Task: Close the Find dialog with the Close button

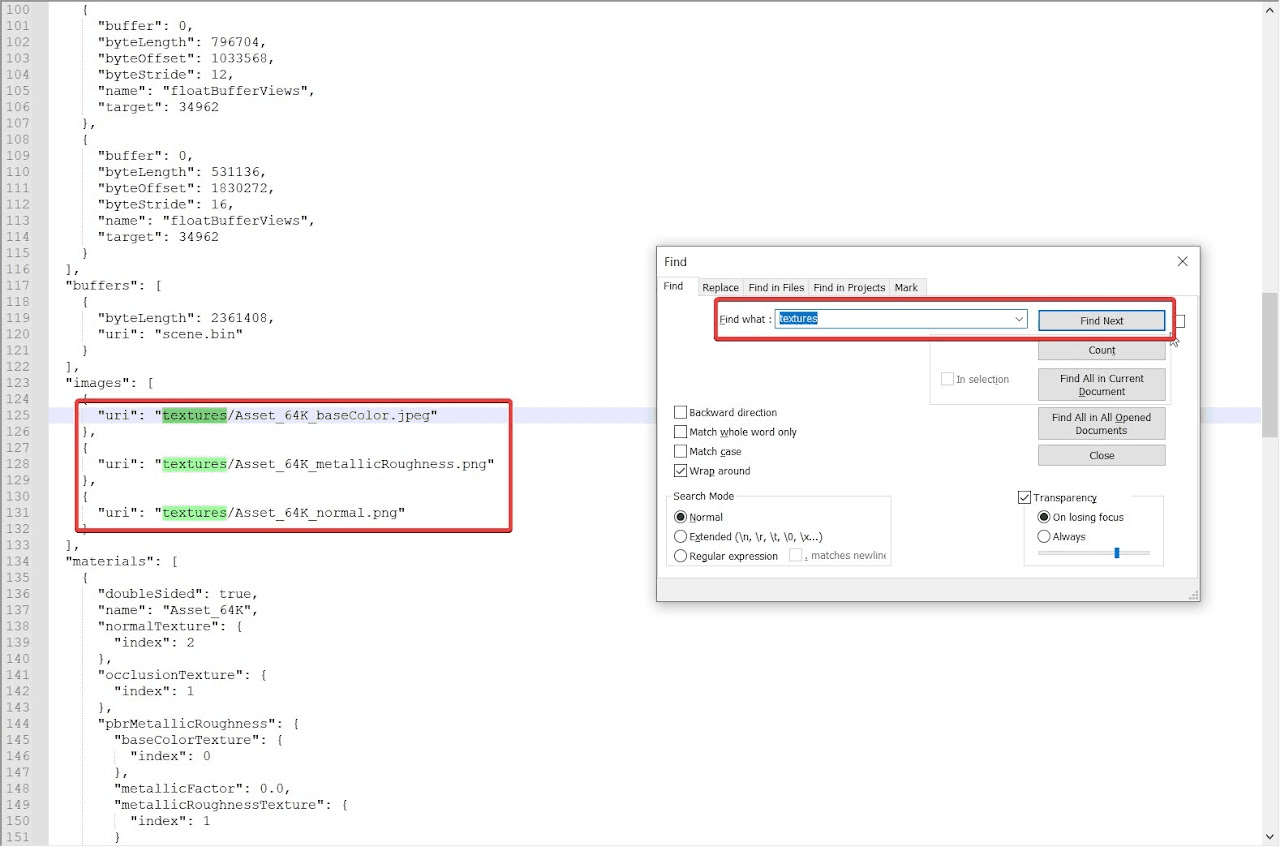Action: pos(1101,455)
